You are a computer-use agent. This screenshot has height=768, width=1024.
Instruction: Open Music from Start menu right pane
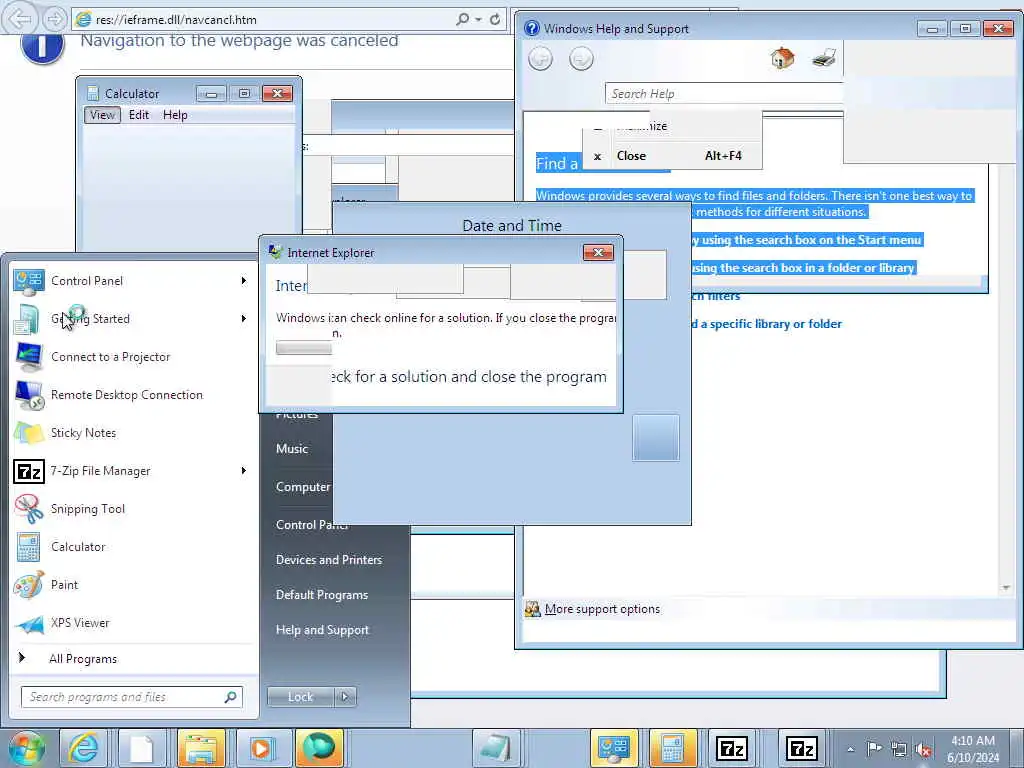[292, 449]
